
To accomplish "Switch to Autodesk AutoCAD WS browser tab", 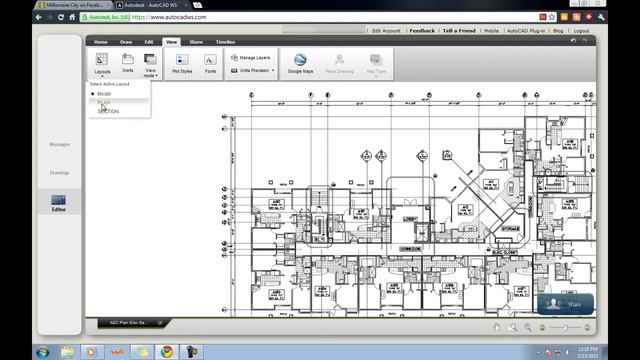I will (x=151, y=5).
